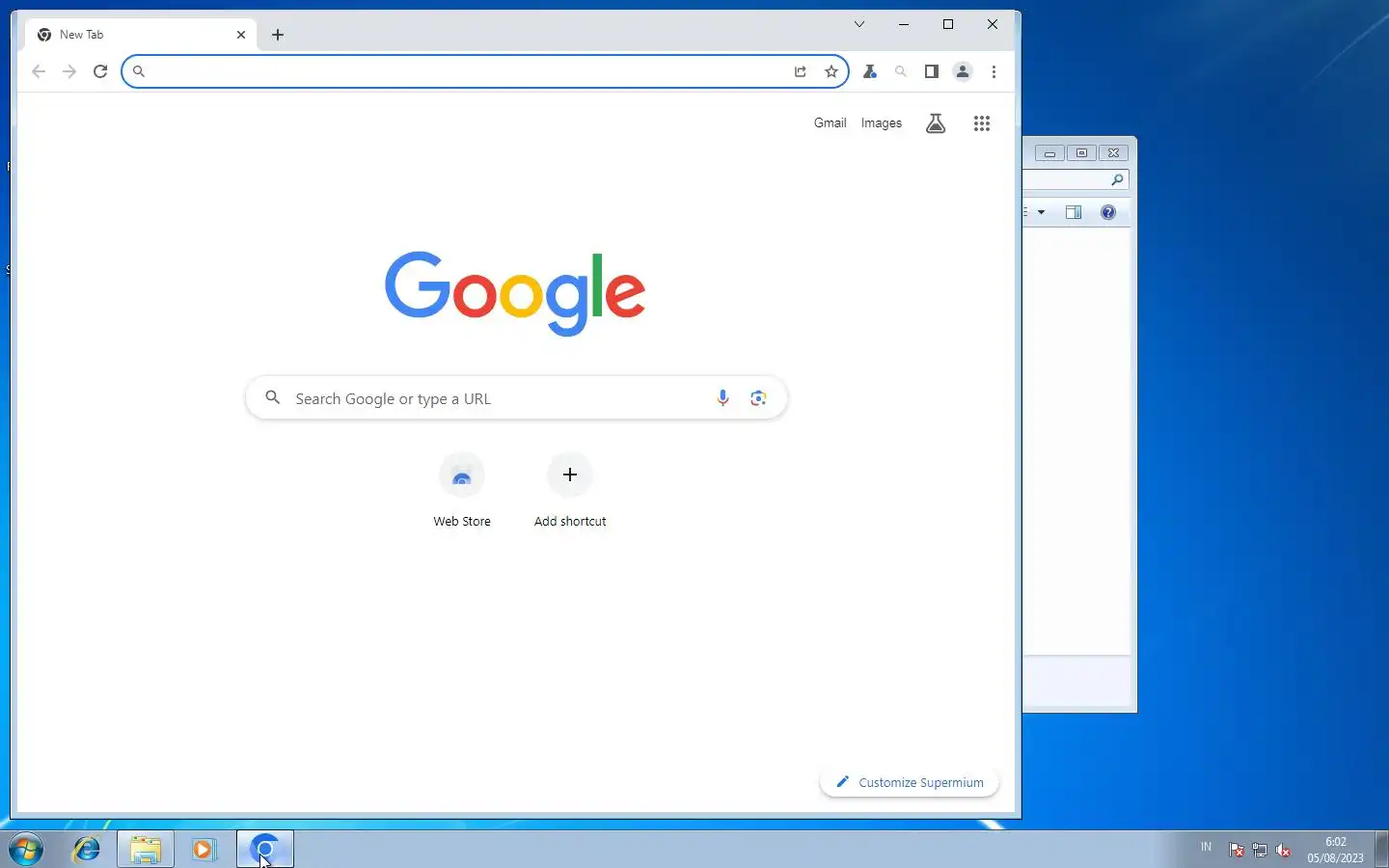The image size is (1389, 868).
Task: Reload the current page
Action: point(100,71)
